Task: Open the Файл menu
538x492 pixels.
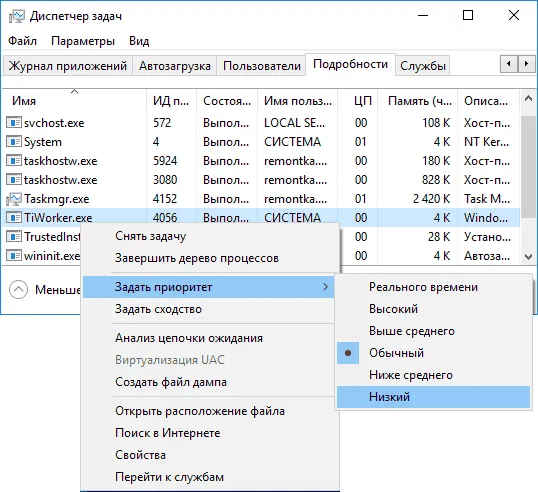Action: point(22,41)
